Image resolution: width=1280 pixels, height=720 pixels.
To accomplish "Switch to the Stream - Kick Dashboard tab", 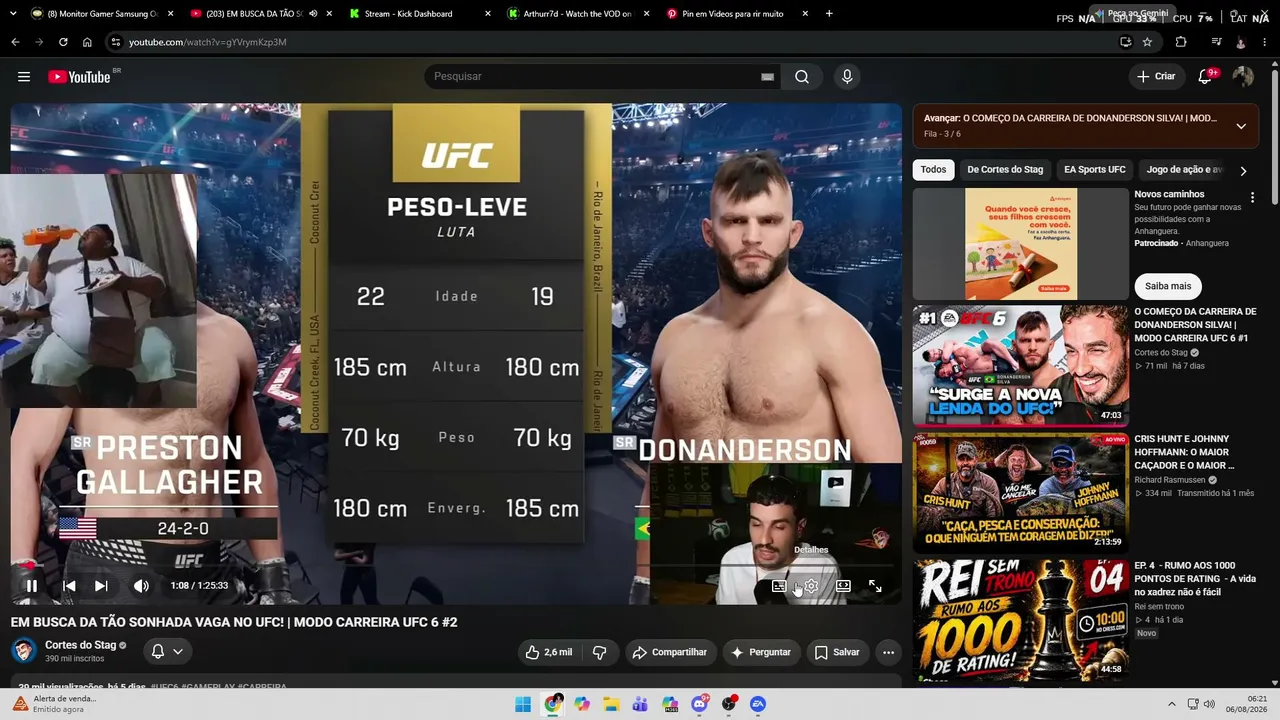I will [x=420, y=14].
